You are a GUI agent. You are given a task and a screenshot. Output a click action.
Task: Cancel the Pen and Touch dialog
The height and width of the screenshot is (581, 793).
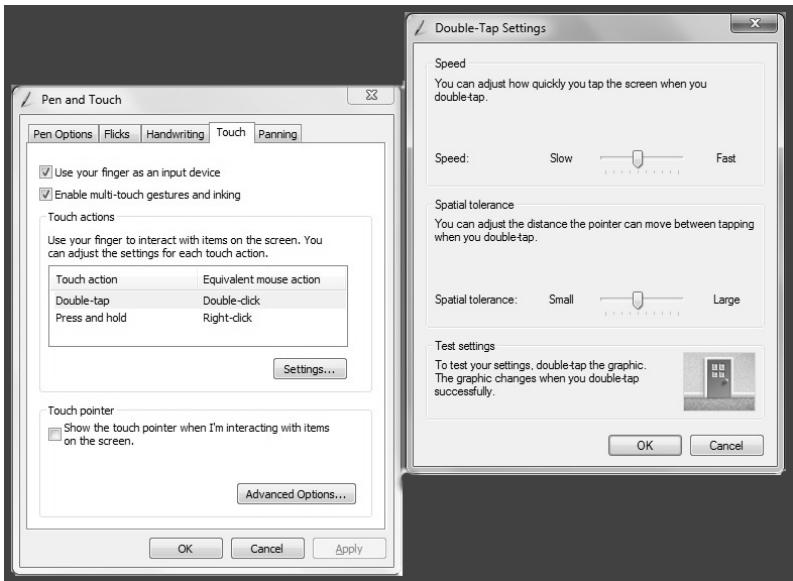(267, 549)
